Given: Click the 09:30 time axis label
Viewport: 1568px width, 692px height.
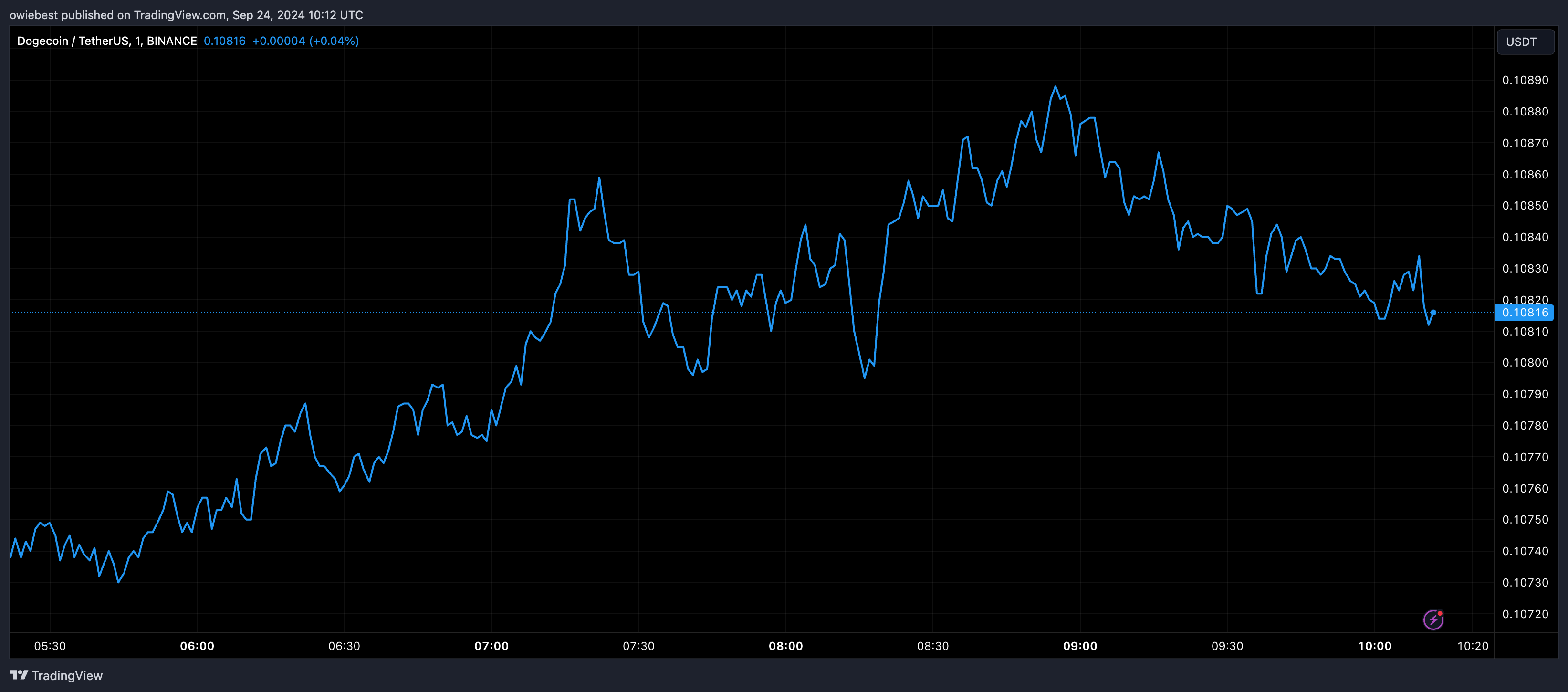Looking at the screenshot, I should pyautogui.click(x=1227, y=646).
